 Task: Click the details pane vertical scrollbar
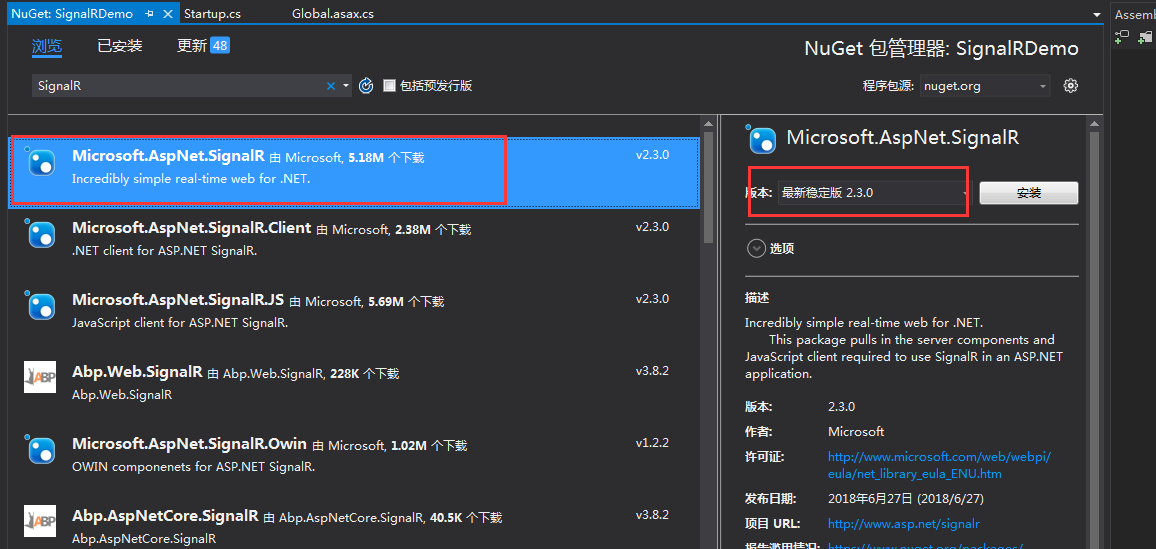(x=1095, y=332)
